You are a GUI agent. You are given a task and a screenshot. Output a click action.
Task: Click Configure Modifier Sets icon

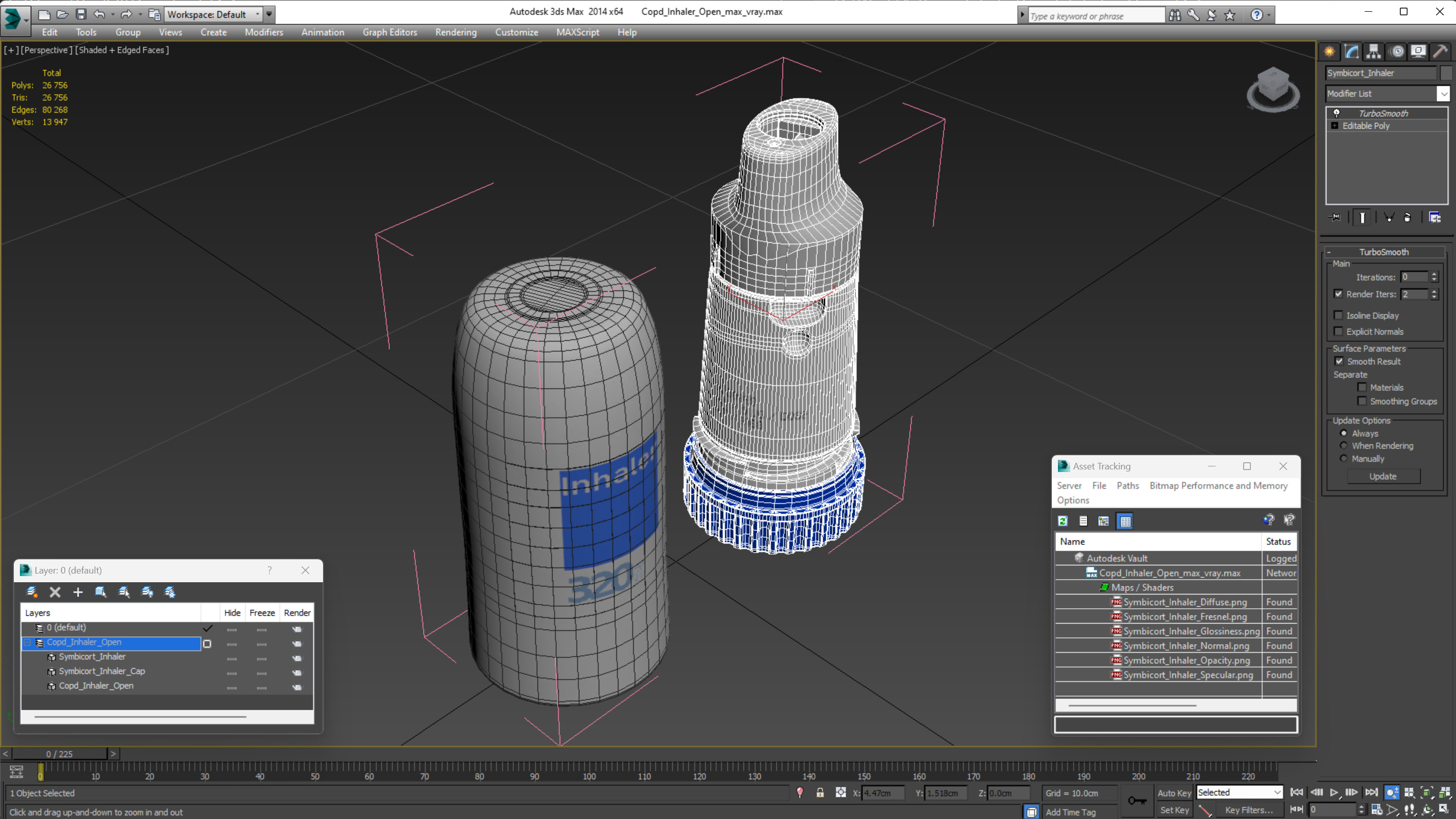tap(1435, 217)
